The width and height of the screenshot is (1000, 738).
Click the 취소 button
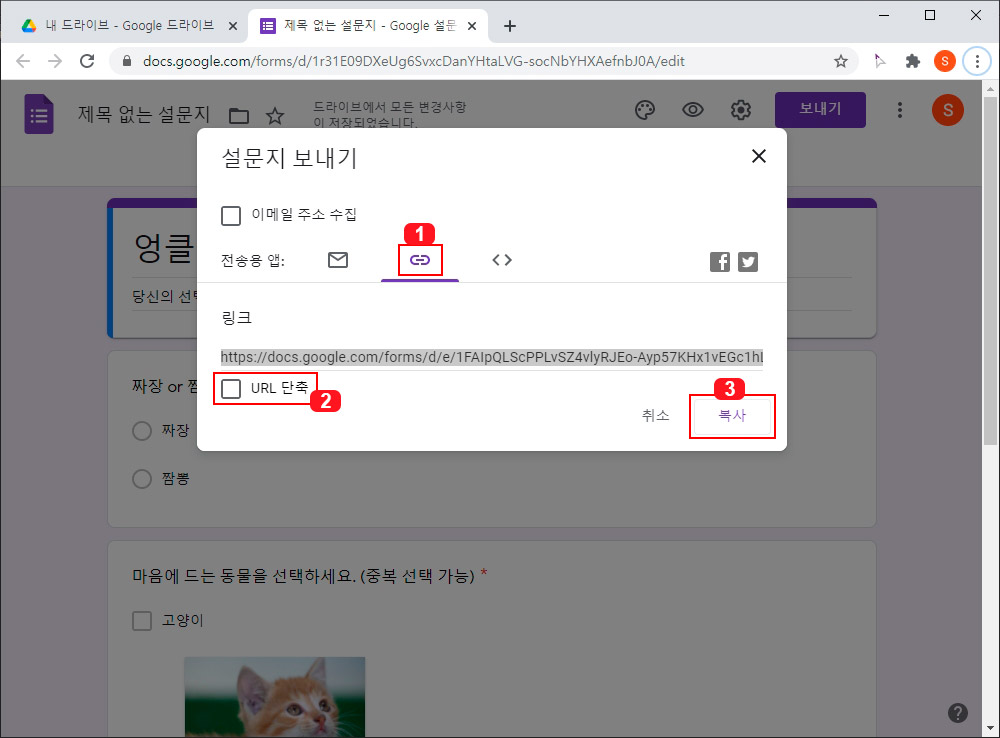[656, 416]
